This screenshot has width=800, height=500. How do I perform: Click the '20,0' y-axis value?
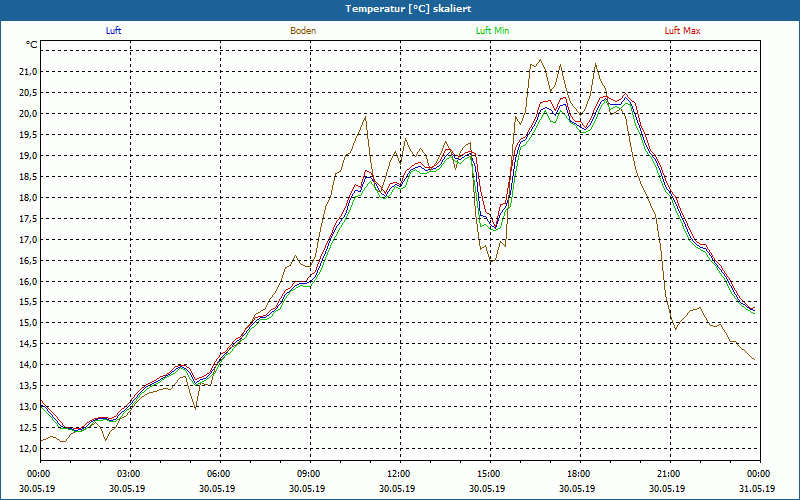click(x=28, y=113)
